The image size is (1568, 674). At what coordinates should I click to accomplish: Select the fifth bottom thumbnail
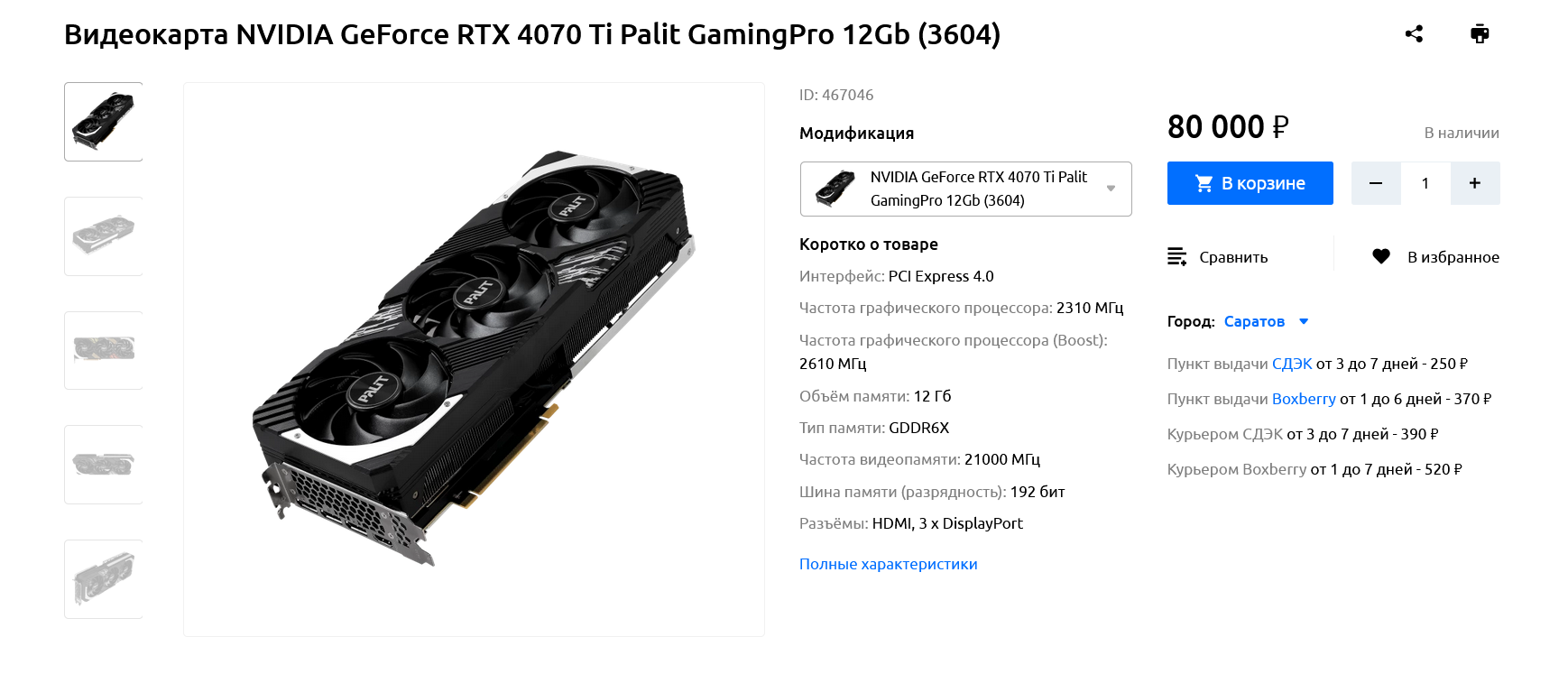click(104, 579)
